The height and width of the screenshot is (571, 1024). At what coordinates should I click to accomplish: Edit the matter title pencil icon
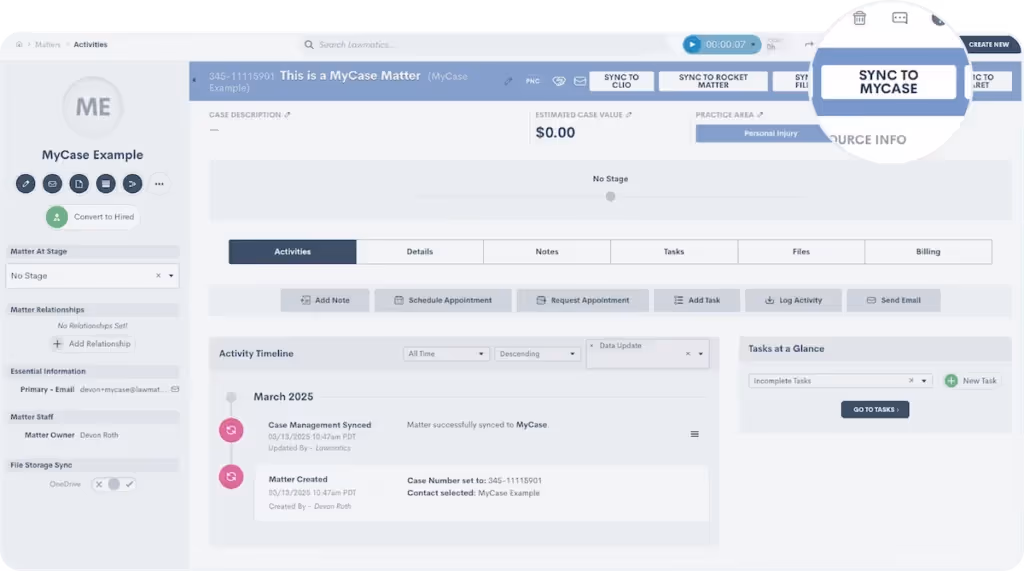coord(508,81)
